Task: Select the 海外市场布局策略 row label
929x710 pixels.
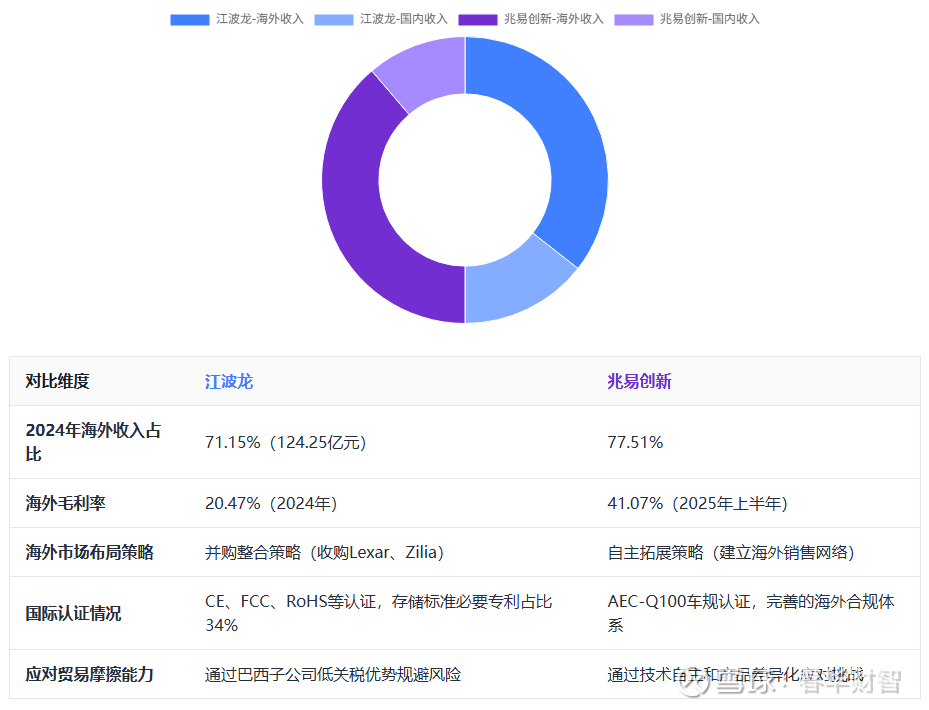Action: coord(89,552)
